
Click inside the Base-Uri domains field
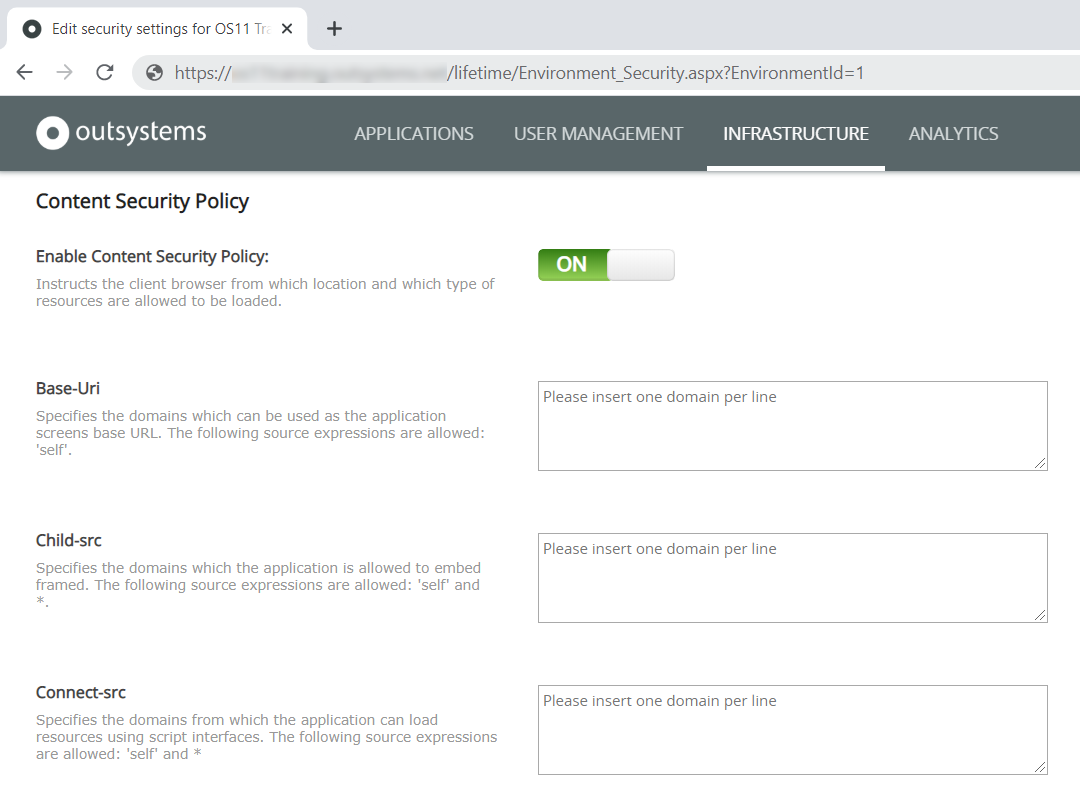(x=792, y=425)
